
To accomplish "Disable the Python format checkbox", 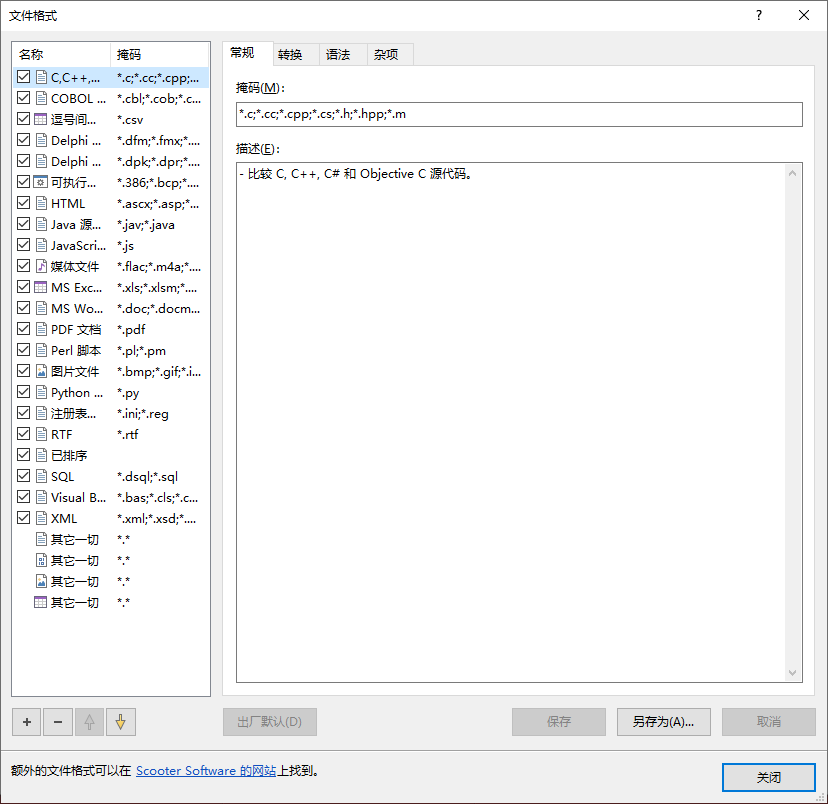I will 23,392.
